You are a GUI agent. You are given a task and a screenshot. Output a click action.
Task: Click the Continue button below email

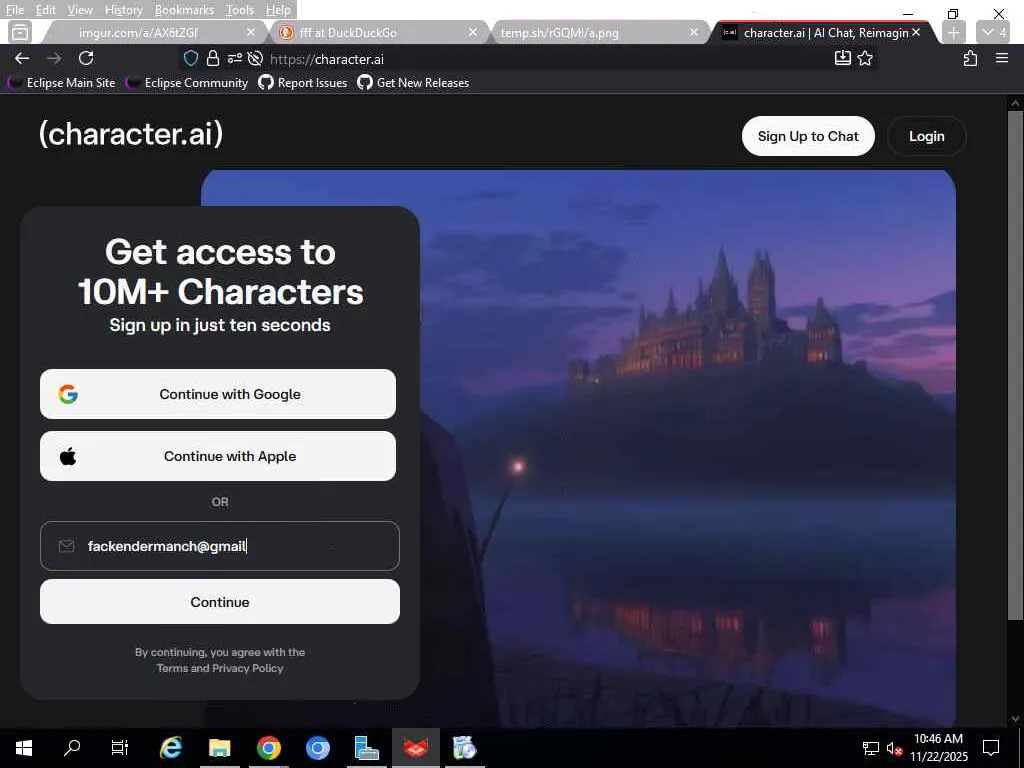click(x=219, y=602)
